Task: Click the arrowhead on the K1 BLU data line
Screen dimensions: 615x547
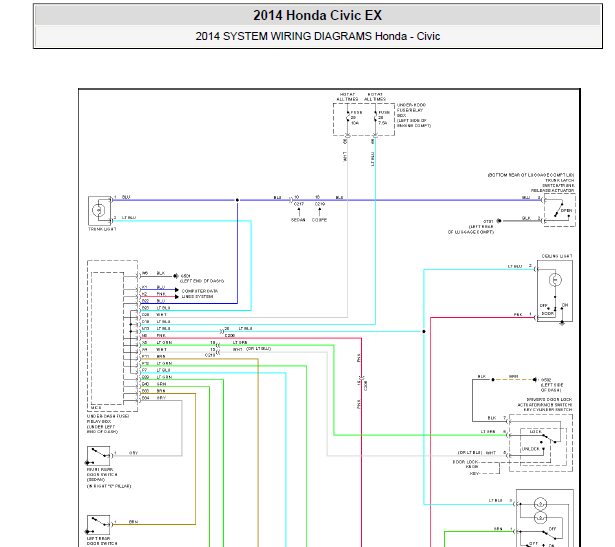Action: click(177, 290)
